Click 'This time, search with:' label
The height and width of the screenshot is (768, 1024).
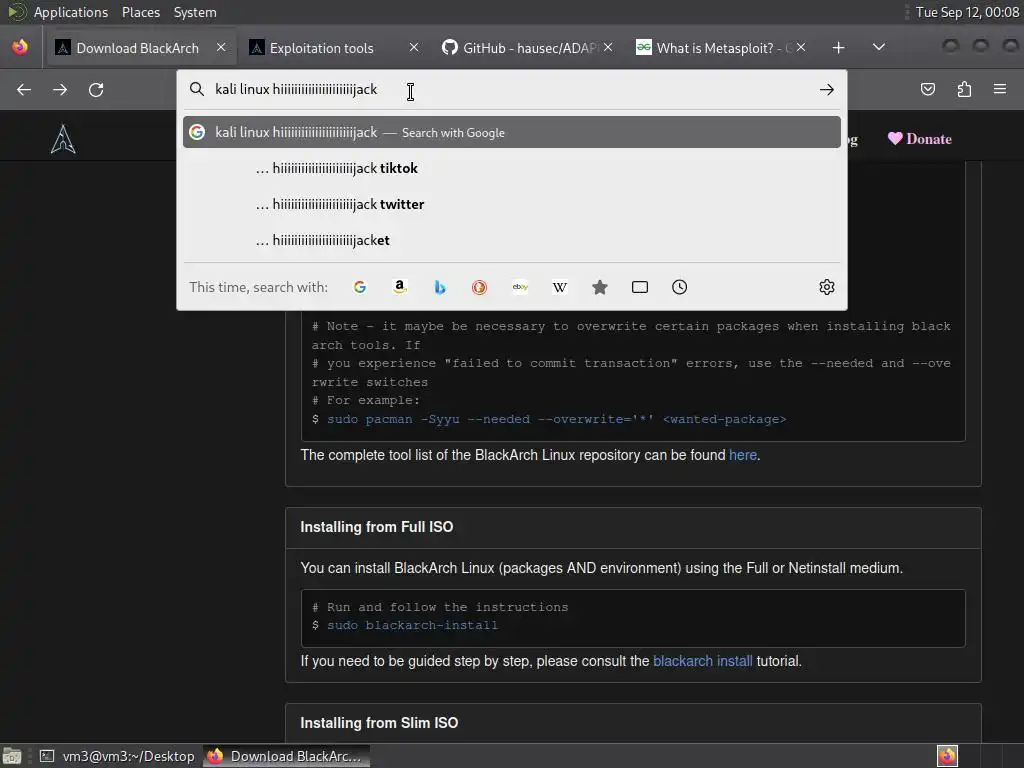tap(259, 287)
